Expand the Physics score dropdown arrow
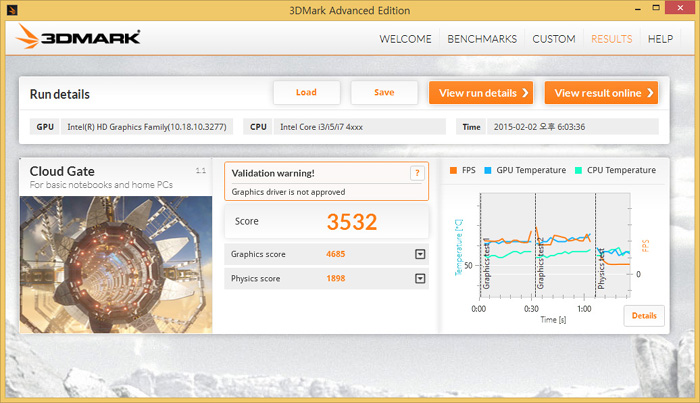Viewport: 700px width, 403px height. (x=420, y=278)
